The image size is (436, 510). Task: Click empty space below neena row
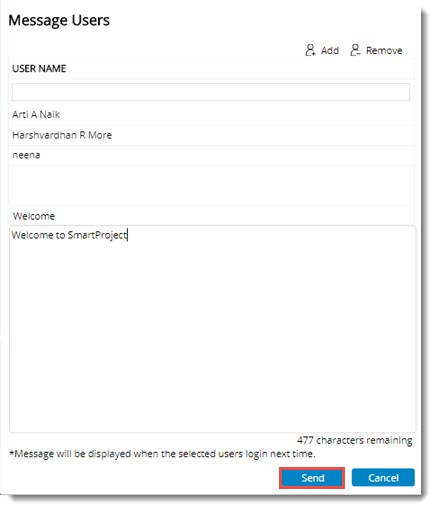point(211,185)
